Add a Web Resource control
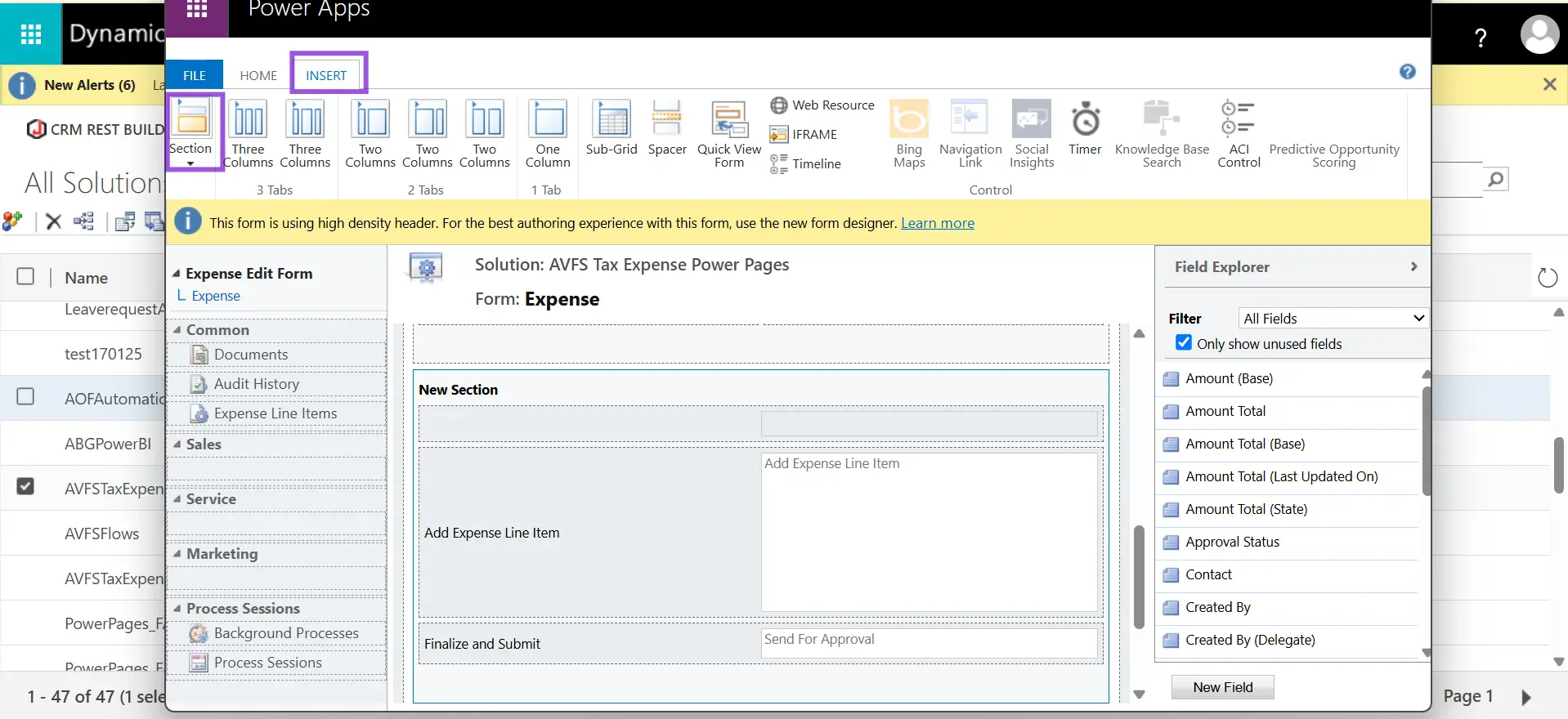The width and height of the screenshot is (1568, 719). coord(822,105)
